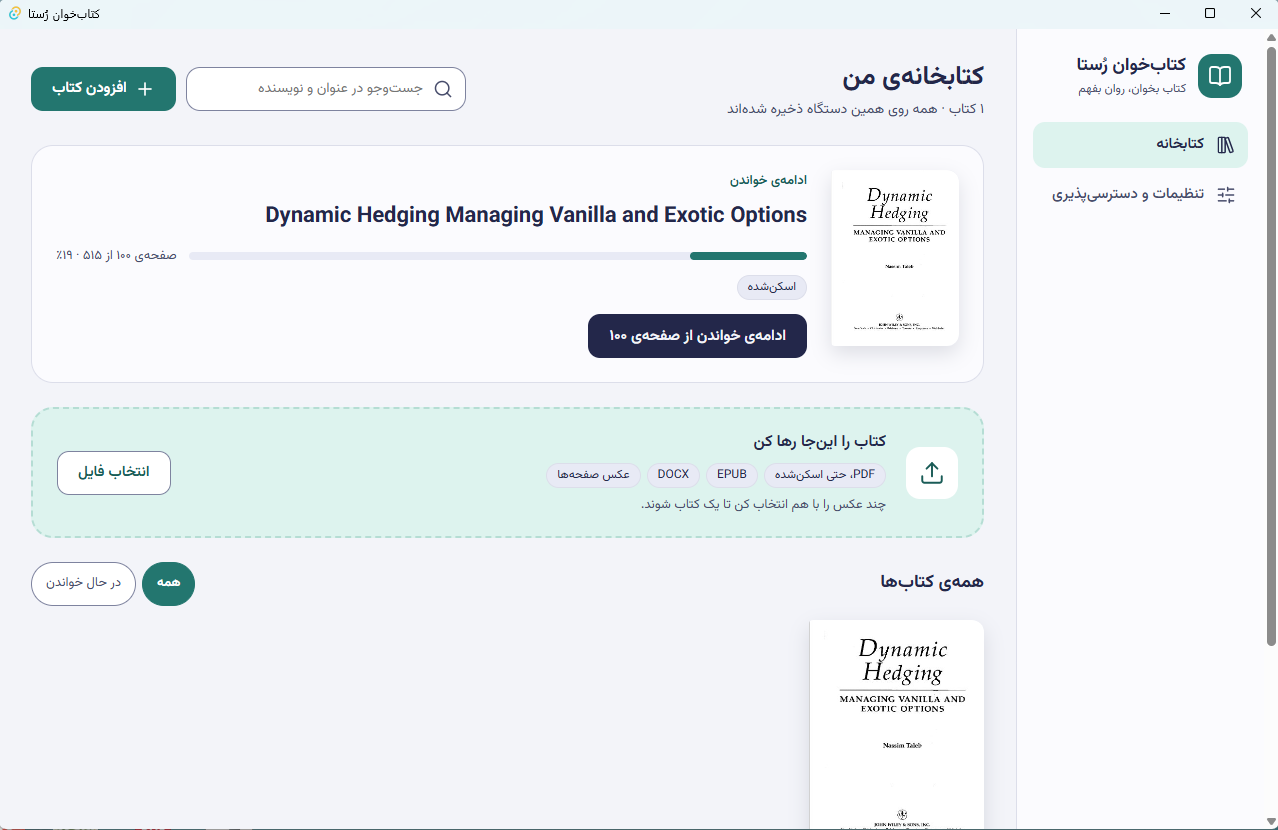Click the کتابخانه‌ی من heading
Screen dimensions: 1278x830
pyautogui.click(x=913, y=76)
